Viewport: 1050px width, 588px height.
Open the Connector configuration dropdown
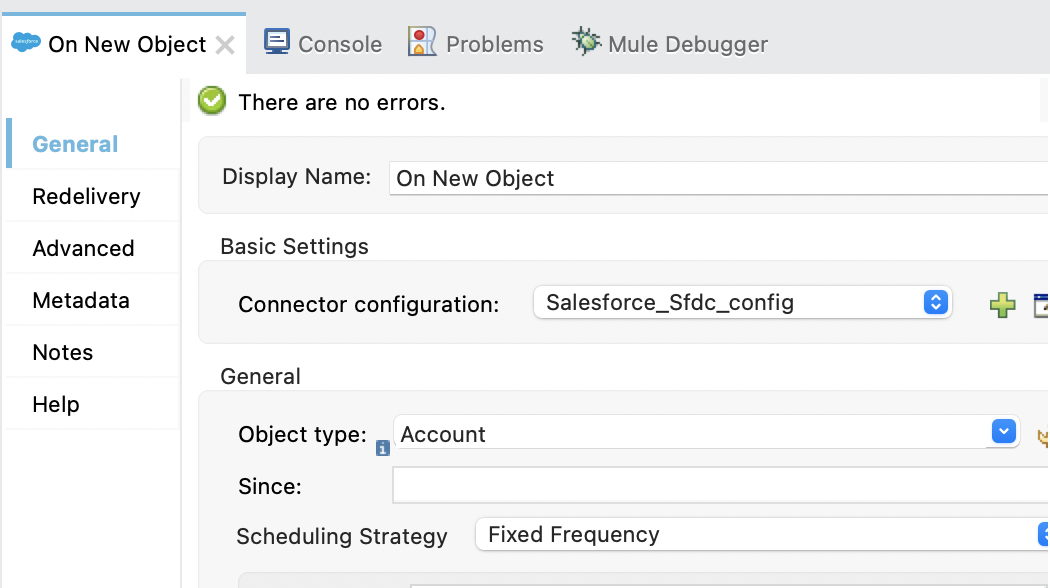click(x=936, y=302)
